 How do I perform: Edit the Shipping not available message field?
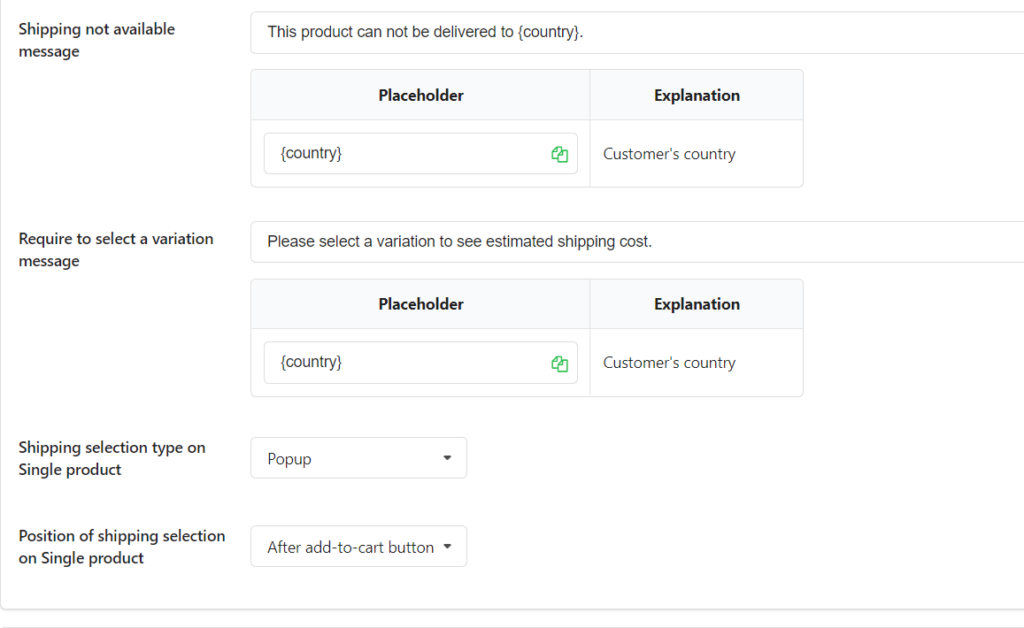[637, 32]
